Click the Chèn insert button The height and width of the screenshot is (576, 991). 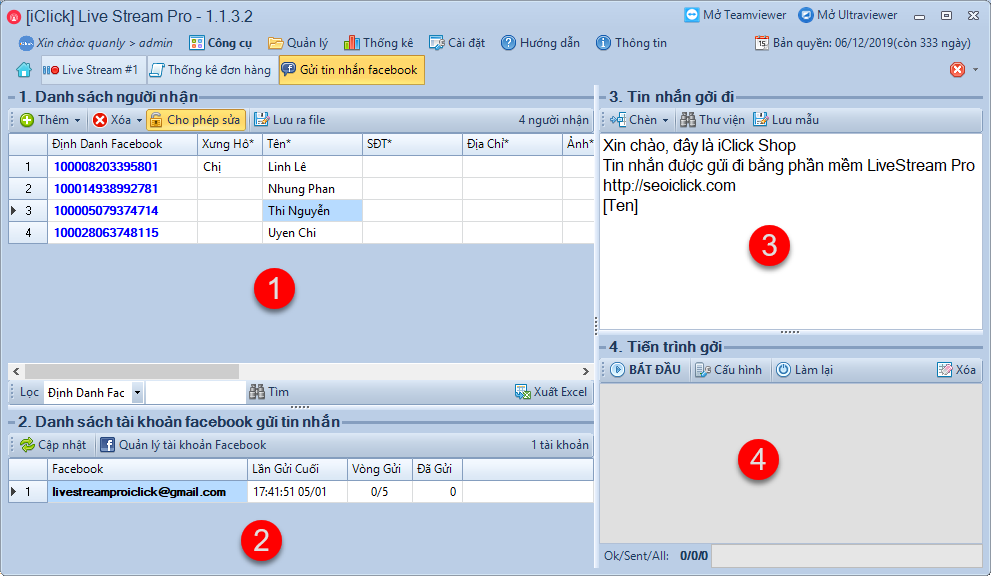634,119
